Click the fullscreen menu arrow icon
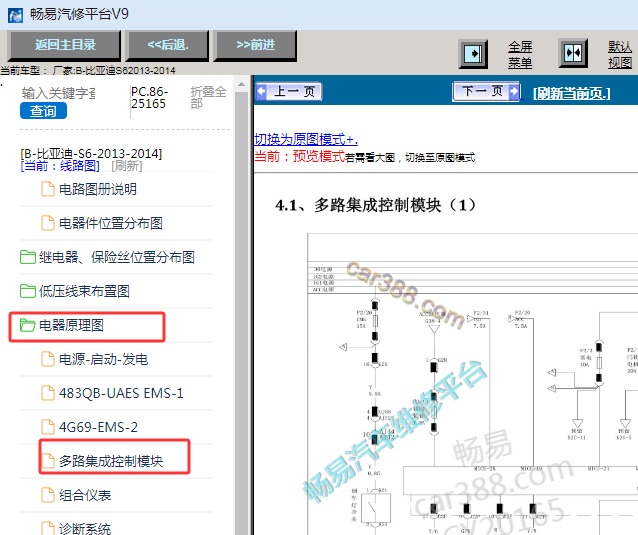 pos(473,54)
